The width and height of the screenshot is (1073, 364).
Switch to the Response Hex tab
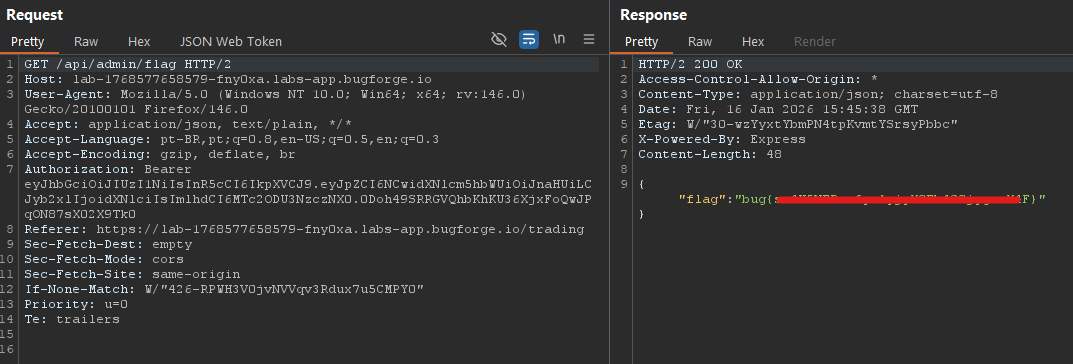pos(753,42)
